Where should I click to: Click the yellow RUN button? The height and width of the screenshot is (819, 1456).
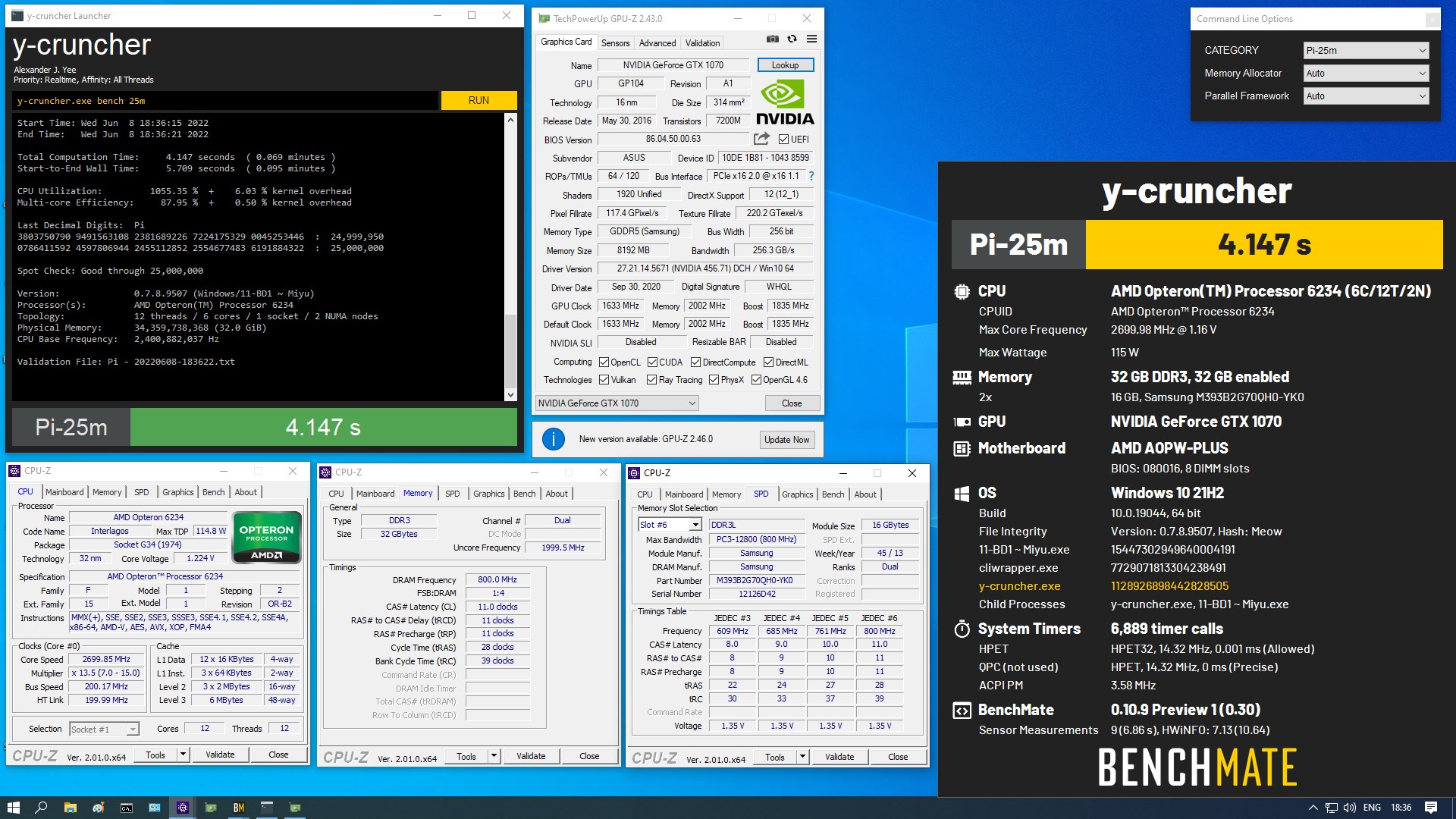tap(479, 100)
